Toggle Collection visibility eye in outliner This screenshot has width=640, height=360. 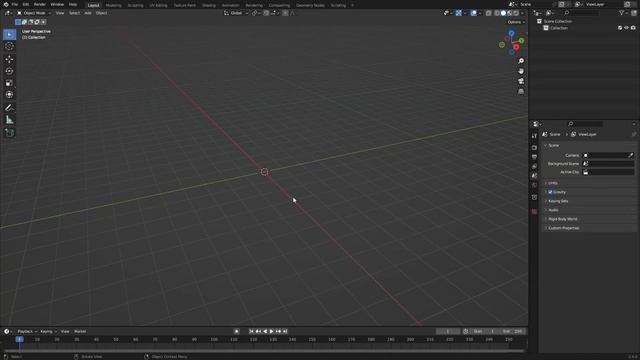pyautogui.click(x=626, y=28)
